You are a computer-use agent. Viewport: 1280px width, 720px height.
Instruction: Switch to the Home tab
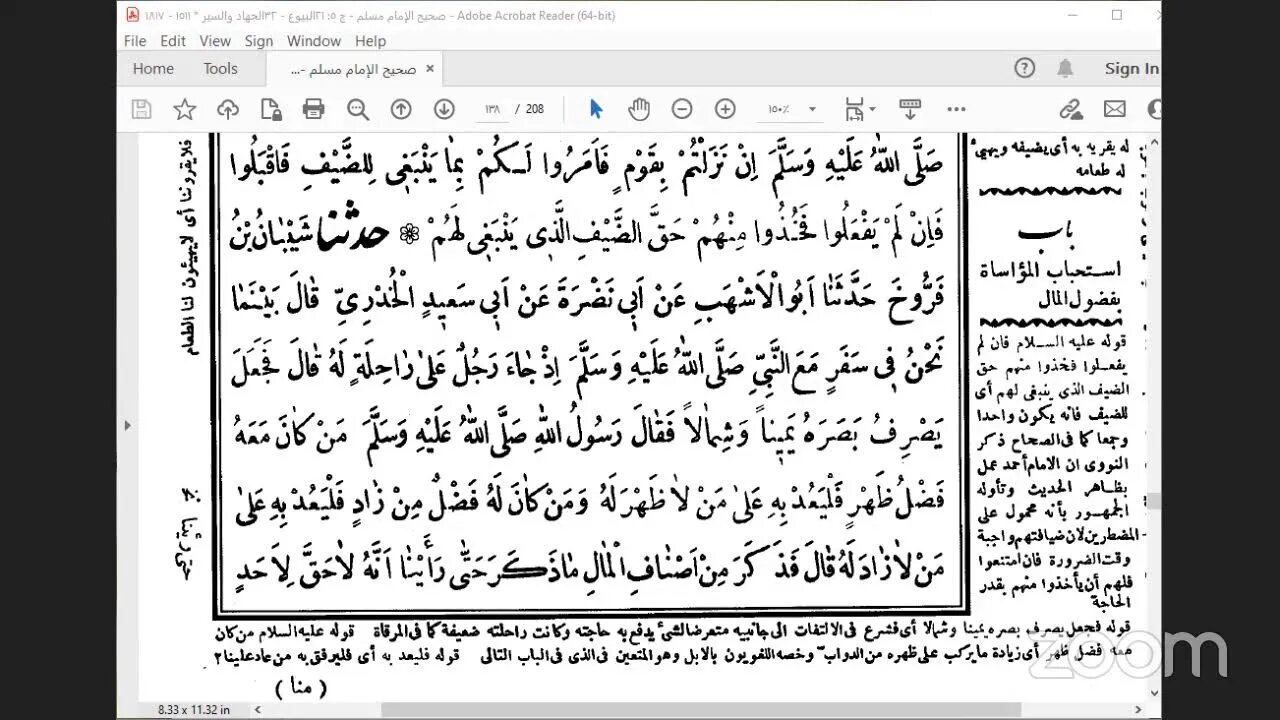[153, 68]
